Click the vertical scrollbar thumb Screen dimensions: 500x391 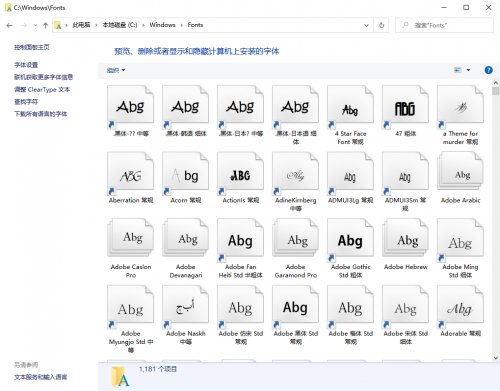tap(495, 91)
